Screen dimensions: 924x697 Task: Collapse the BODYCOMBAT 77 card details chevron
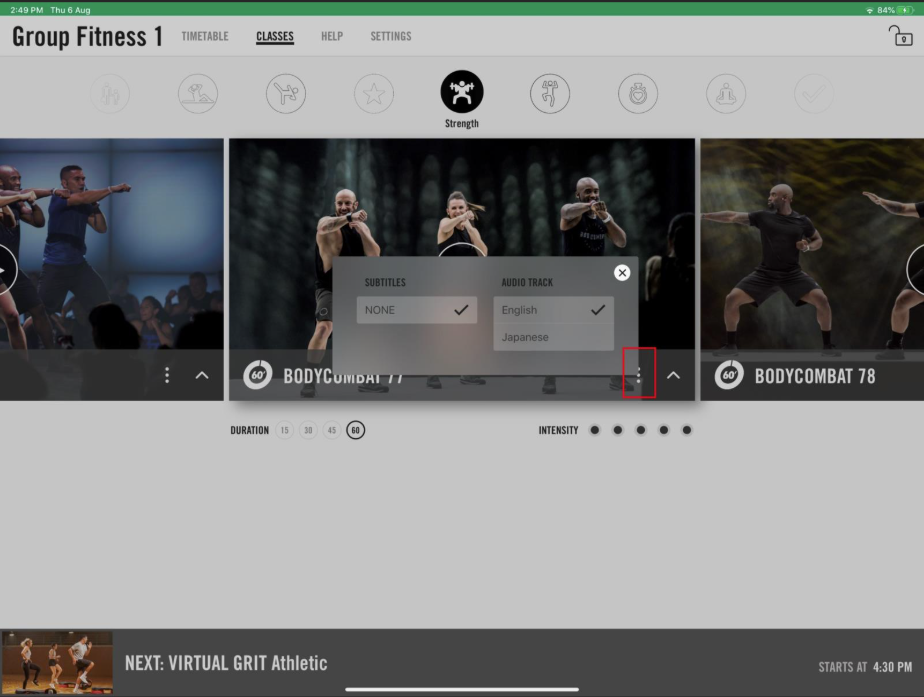(x=673, y=375)
